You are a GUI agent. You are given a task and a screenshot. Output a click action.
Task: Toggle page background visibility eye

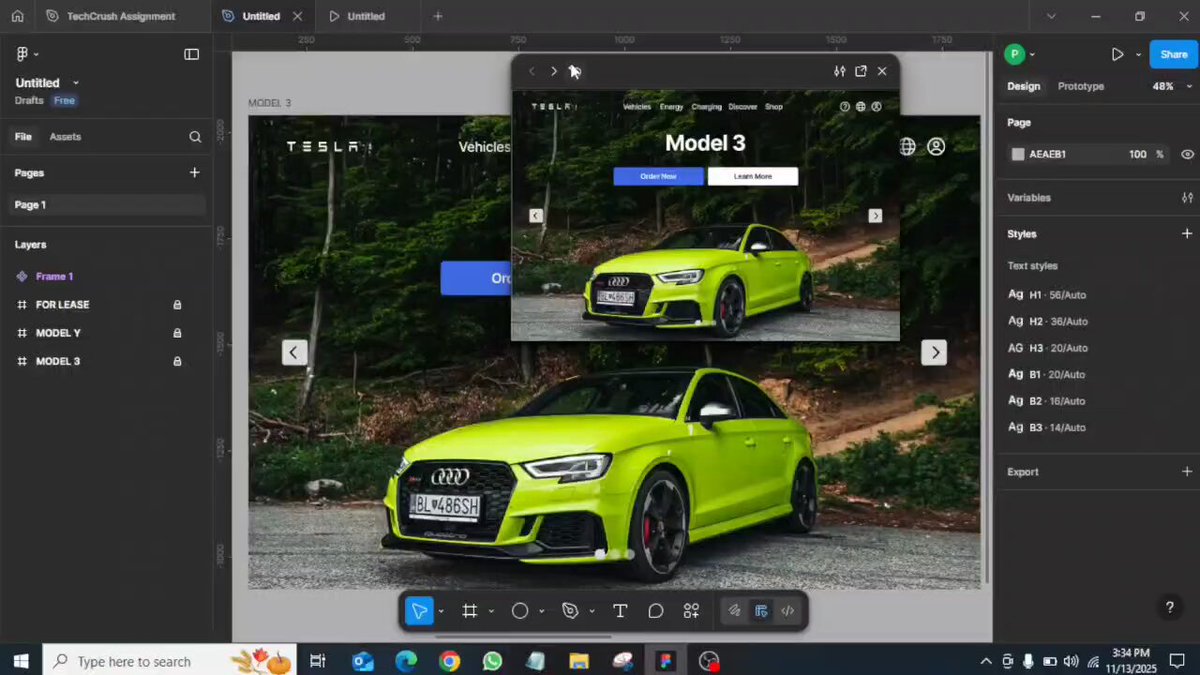[x=1187, y=154]
